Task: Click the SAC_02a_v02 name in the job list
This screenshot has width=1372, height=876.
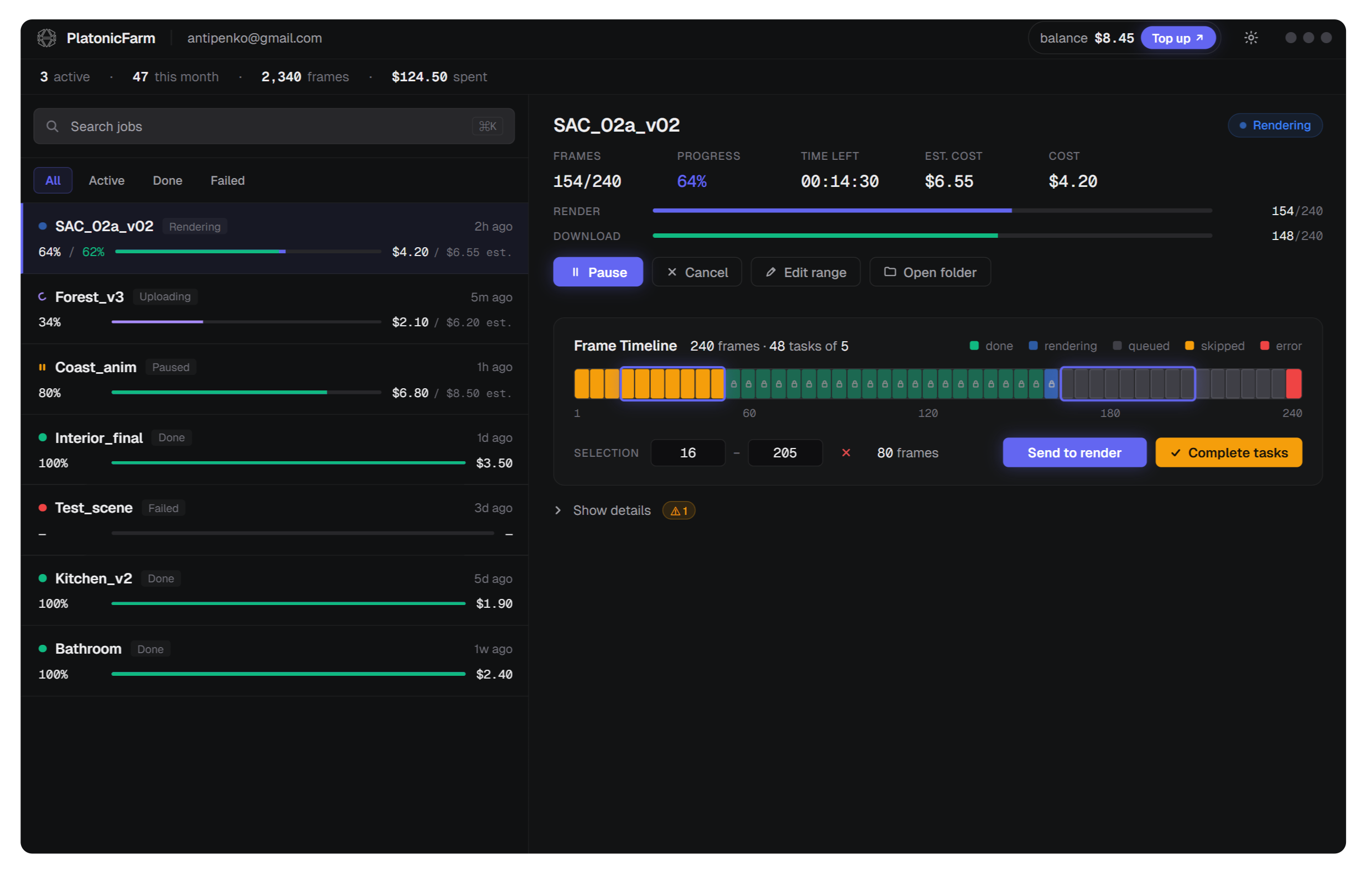Action: (105, 226)
